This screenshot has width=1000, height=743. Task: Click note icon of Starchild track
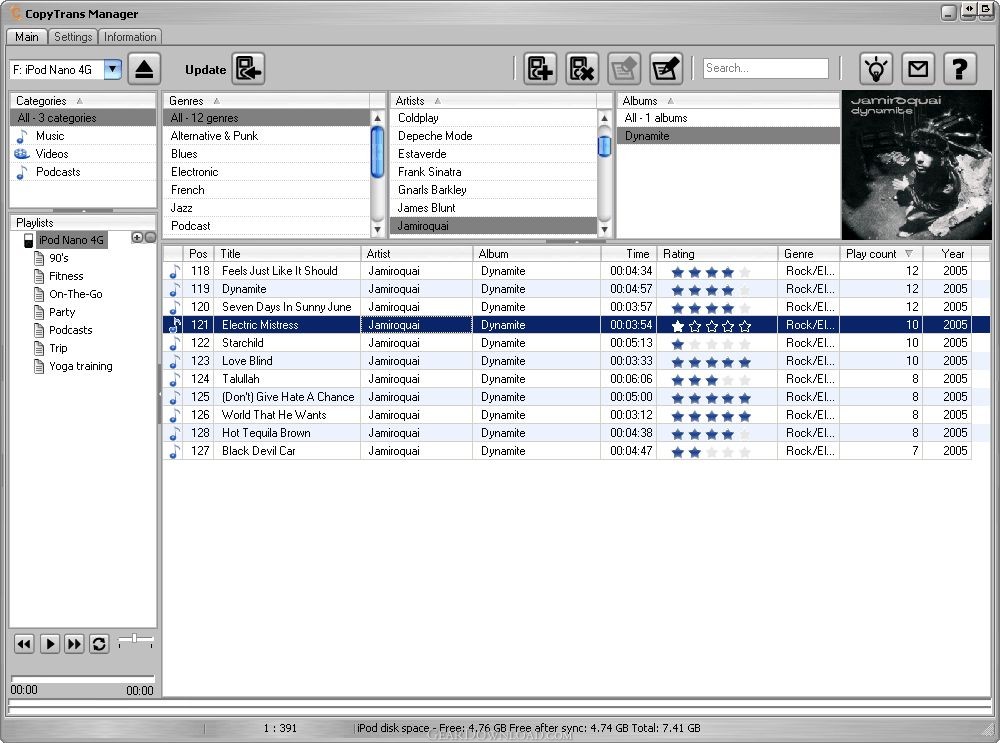(173, 343)
